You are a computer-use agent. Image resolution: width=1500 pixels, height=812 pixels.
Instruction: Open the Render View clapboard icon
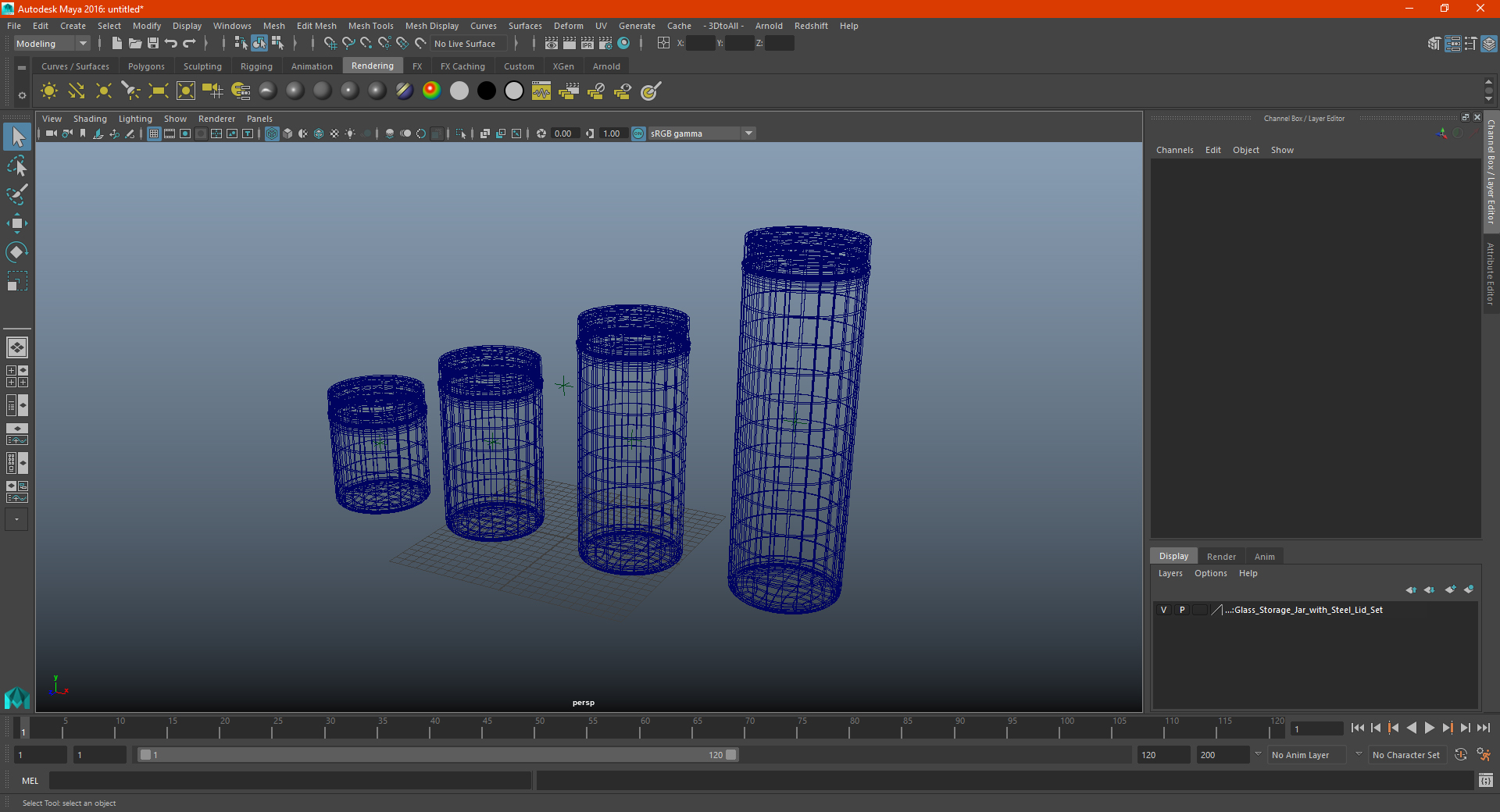click(552, 43)
